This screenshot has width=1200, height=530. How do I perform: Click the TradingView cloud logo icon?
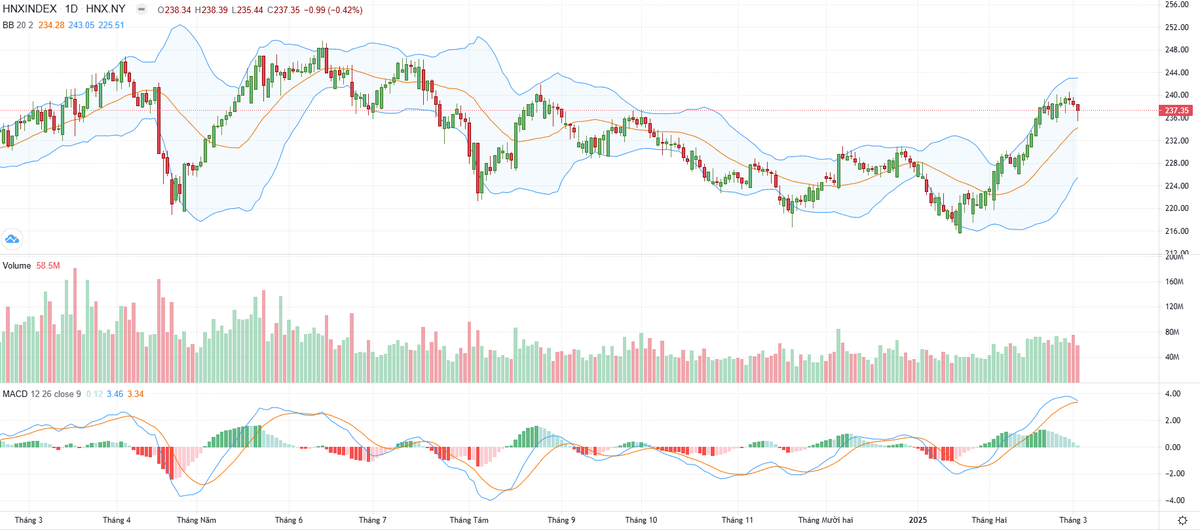(x=12, y=238)
